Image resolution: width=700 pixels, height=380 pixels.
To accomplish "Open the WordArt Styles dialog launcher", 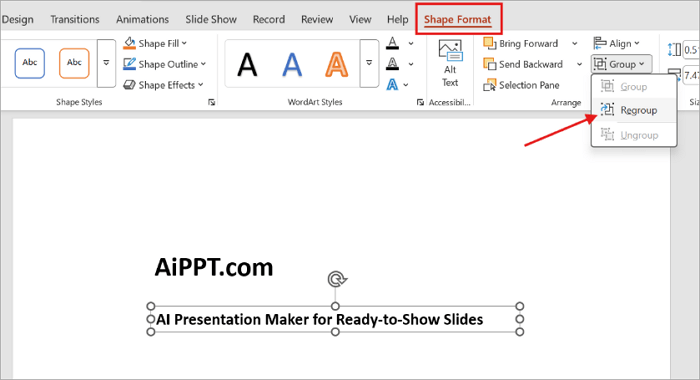I will (x=420, y=102).
